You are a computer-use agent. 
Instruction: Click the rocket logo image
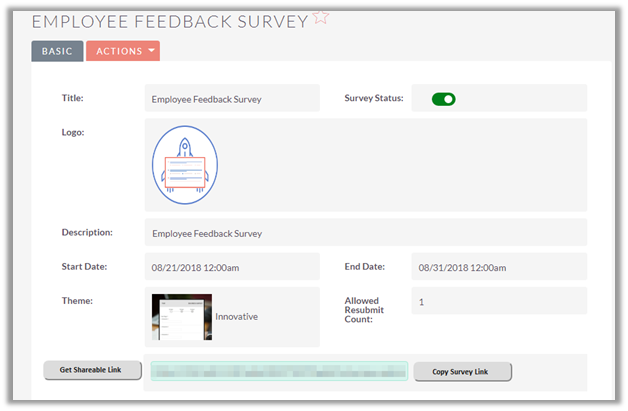point(185,166)
